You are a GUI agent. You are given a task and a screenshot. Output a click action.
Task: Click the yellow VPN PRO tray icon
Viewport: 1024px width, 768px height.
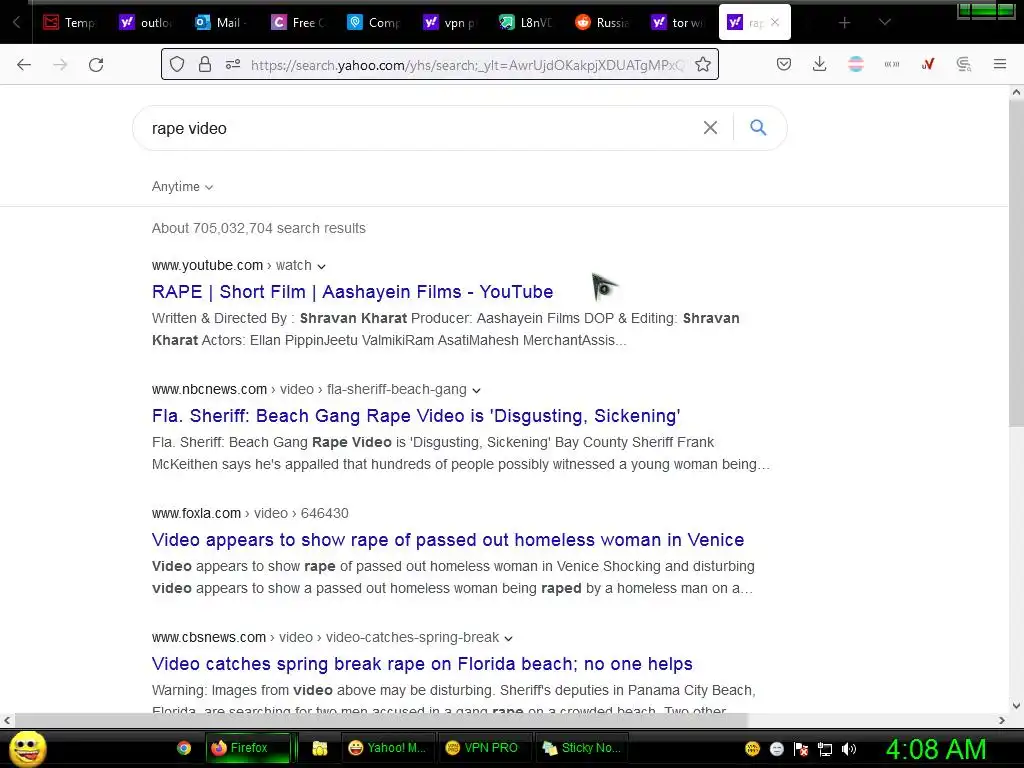pyautogui.click(x=752, y=749)
